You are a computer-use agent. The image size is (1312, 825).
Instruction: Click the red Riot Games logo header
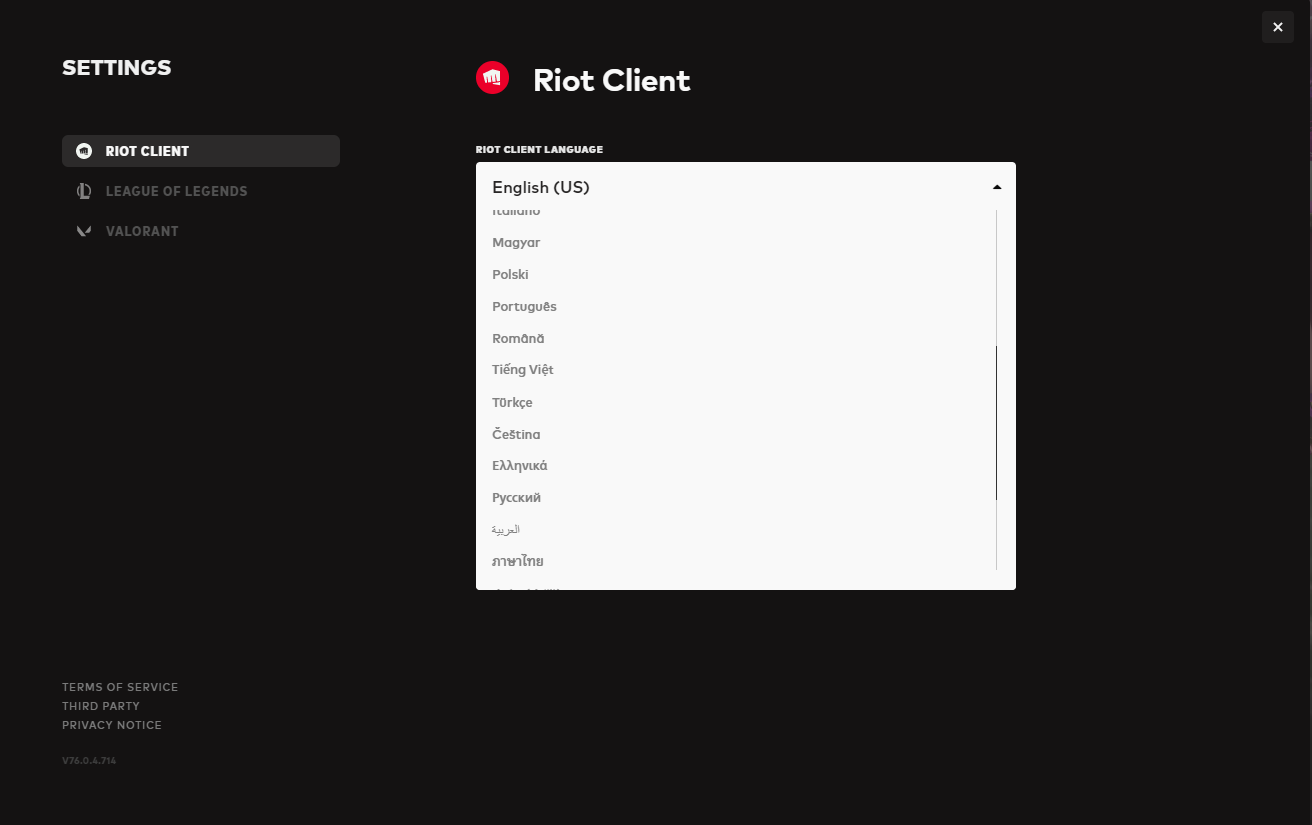(x=492, y=78)
